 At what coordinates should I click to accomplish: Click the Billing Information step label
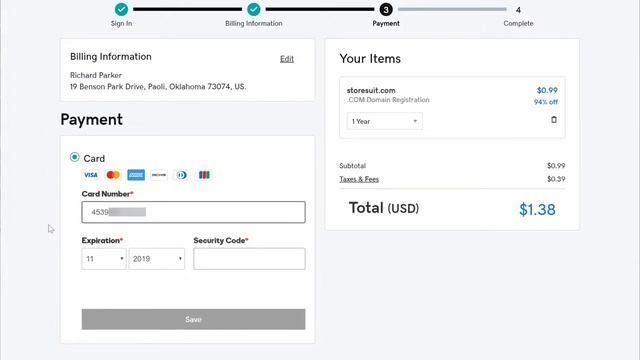click(x=254, y=23)
